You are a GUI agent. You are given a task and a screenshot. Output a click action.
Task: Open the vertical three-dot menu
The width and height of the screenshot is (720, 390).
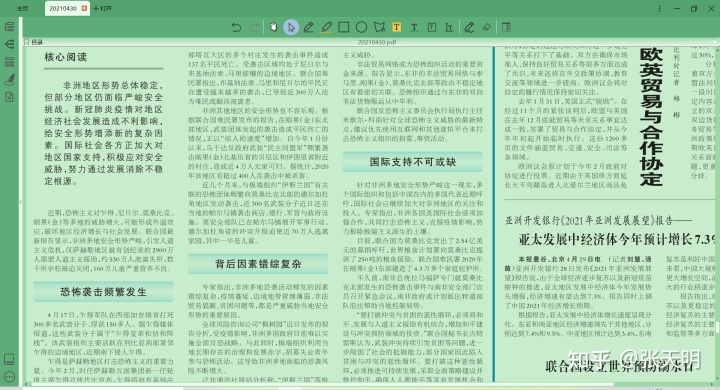click(659, 8)
